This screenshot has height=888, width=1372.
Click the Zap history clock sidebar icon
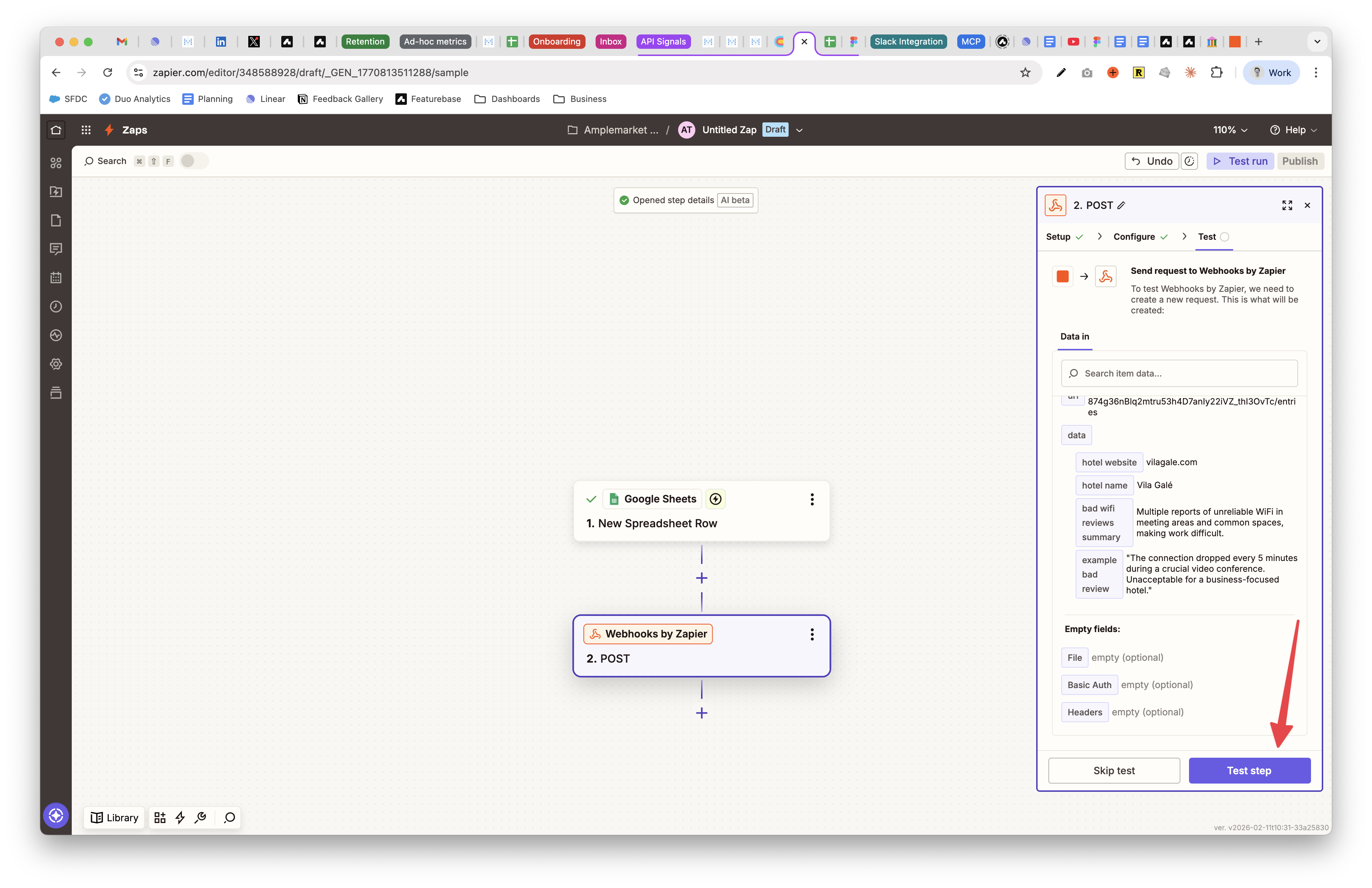[x=56, y=307]
